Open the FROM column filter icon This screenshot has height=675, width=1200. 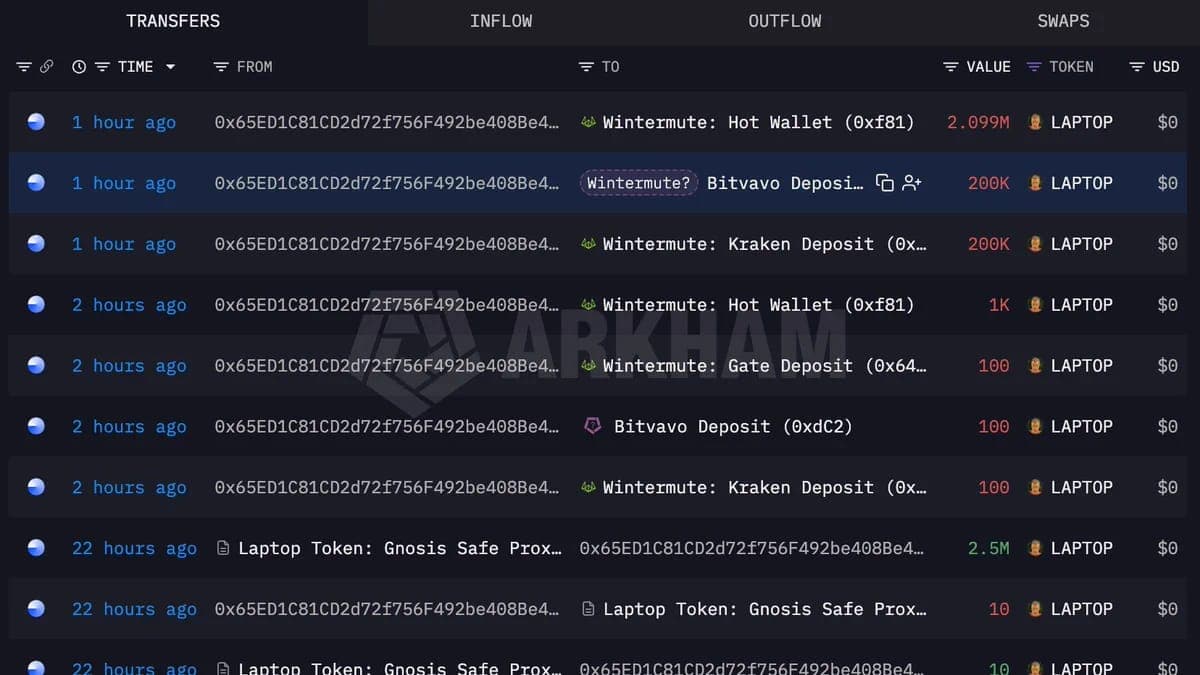pyautogui.click(x=221, y=67)
